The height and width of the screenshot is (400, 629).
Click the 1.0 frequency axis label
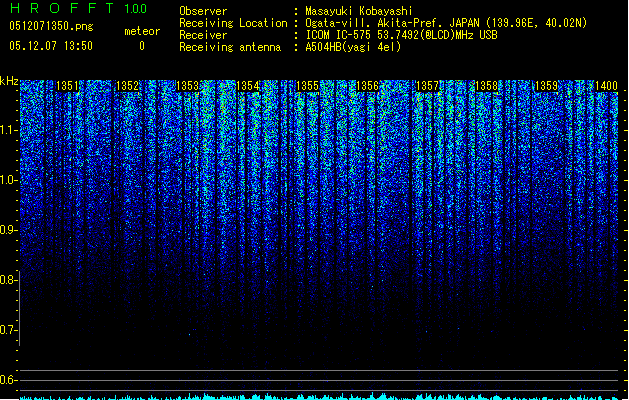point(9,180)
